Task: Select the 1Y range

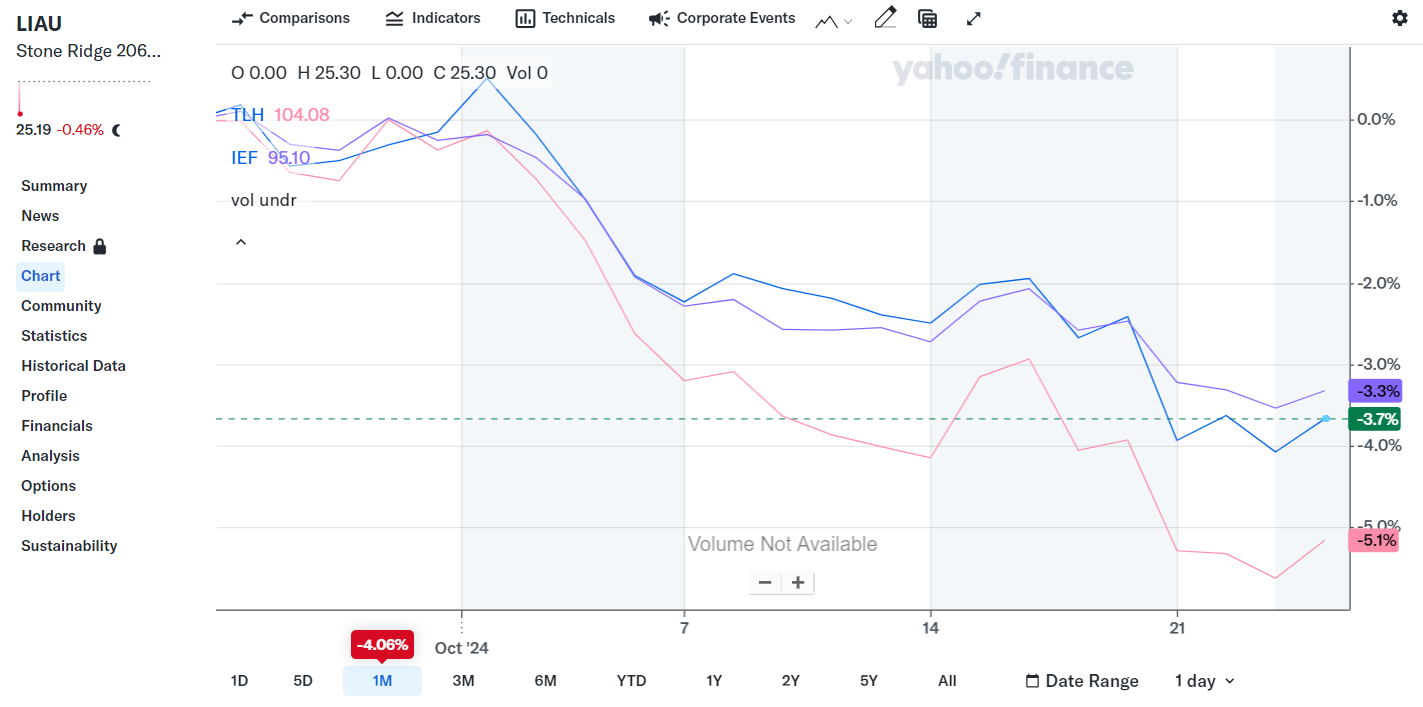Action: coord(714,681)
